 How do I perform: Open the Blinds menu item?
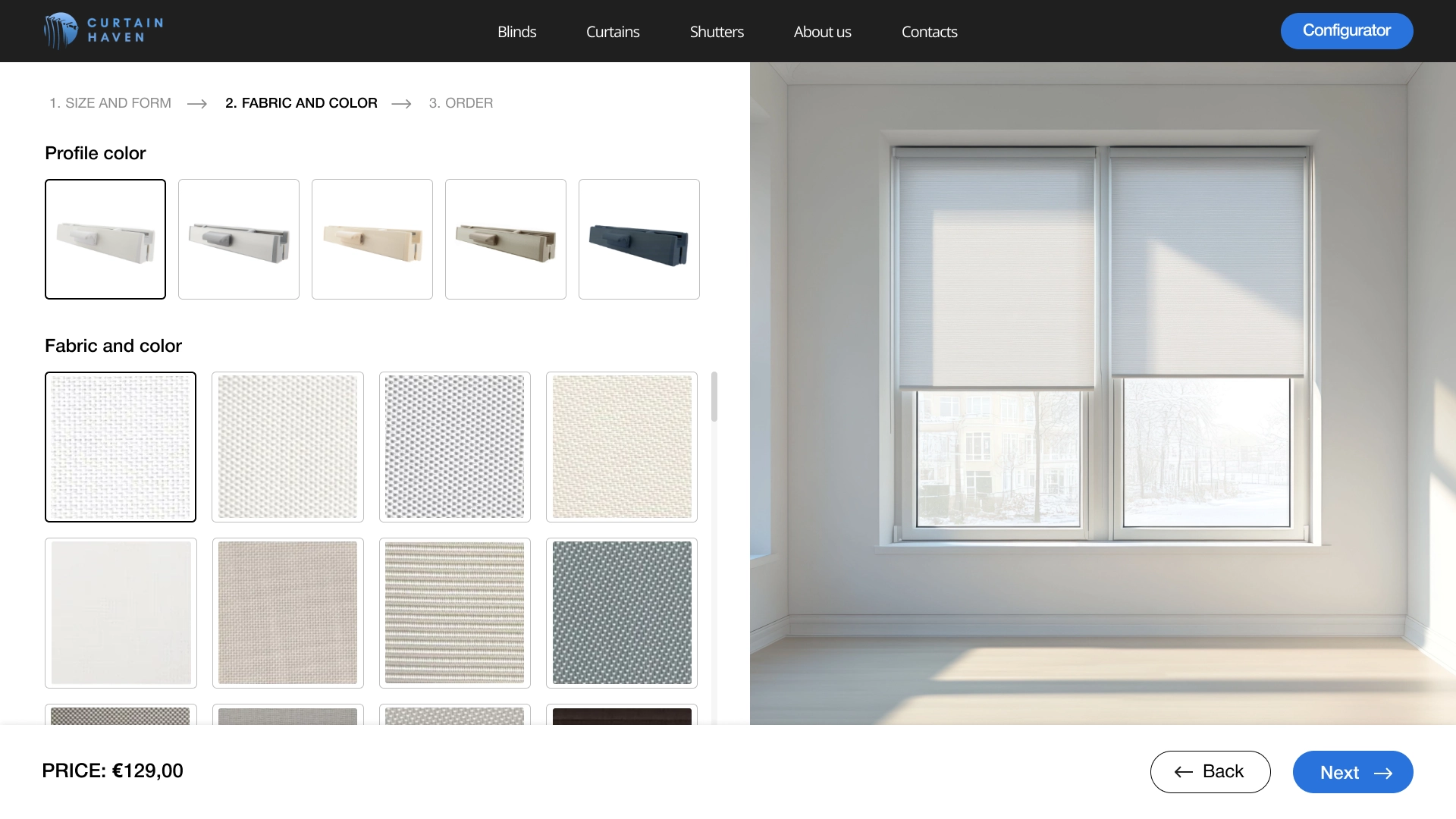[516, 32]
